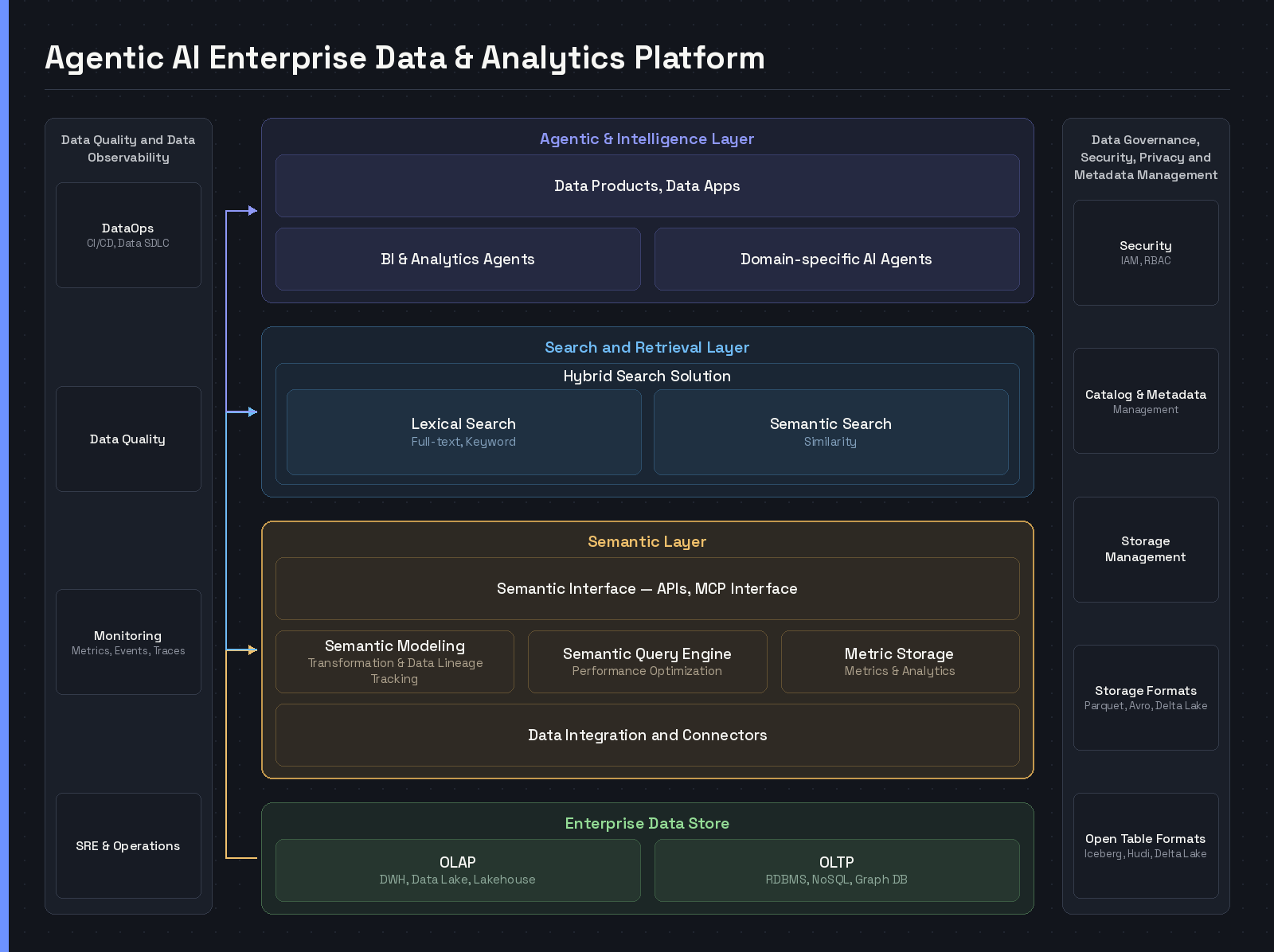
Task: Select the Metric Storage block
Action: point(901,662)
